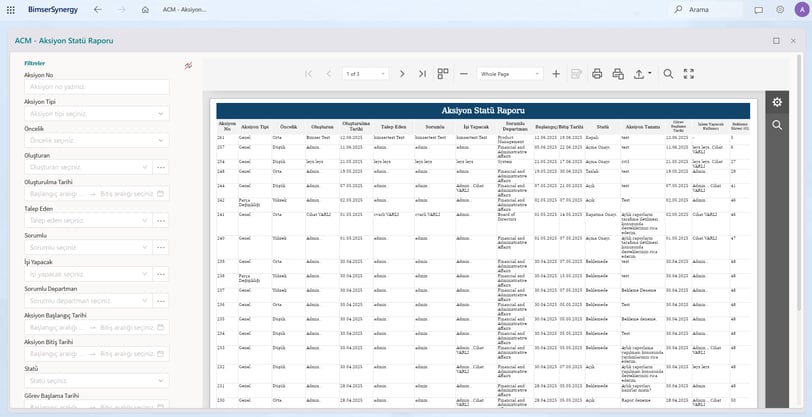This screenshot has width=812, height=417.
Task: Open the ACM - Aksiyon breadcrumb tab
Action: pyautogui.click(x=184, y=10)
